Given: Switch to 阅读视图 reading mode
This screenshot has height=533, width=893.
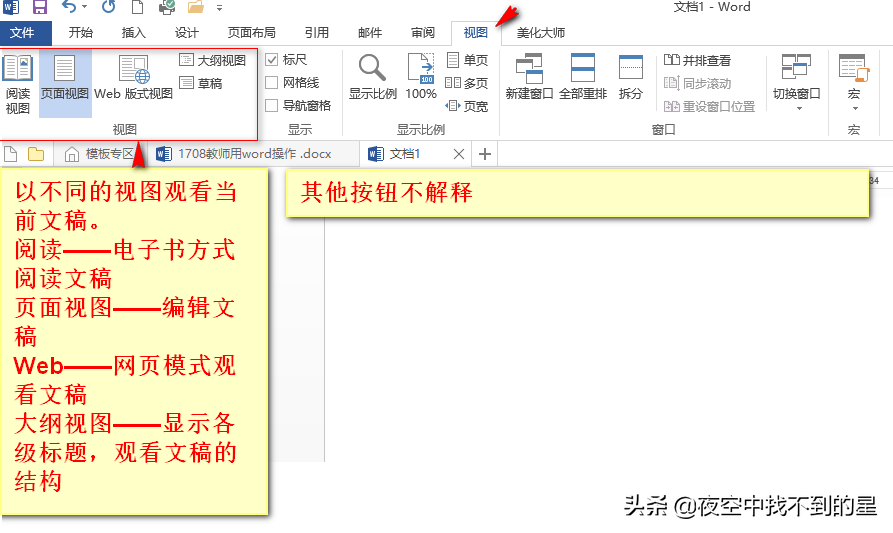Looking at the screenshot, I should coord(18,84).
